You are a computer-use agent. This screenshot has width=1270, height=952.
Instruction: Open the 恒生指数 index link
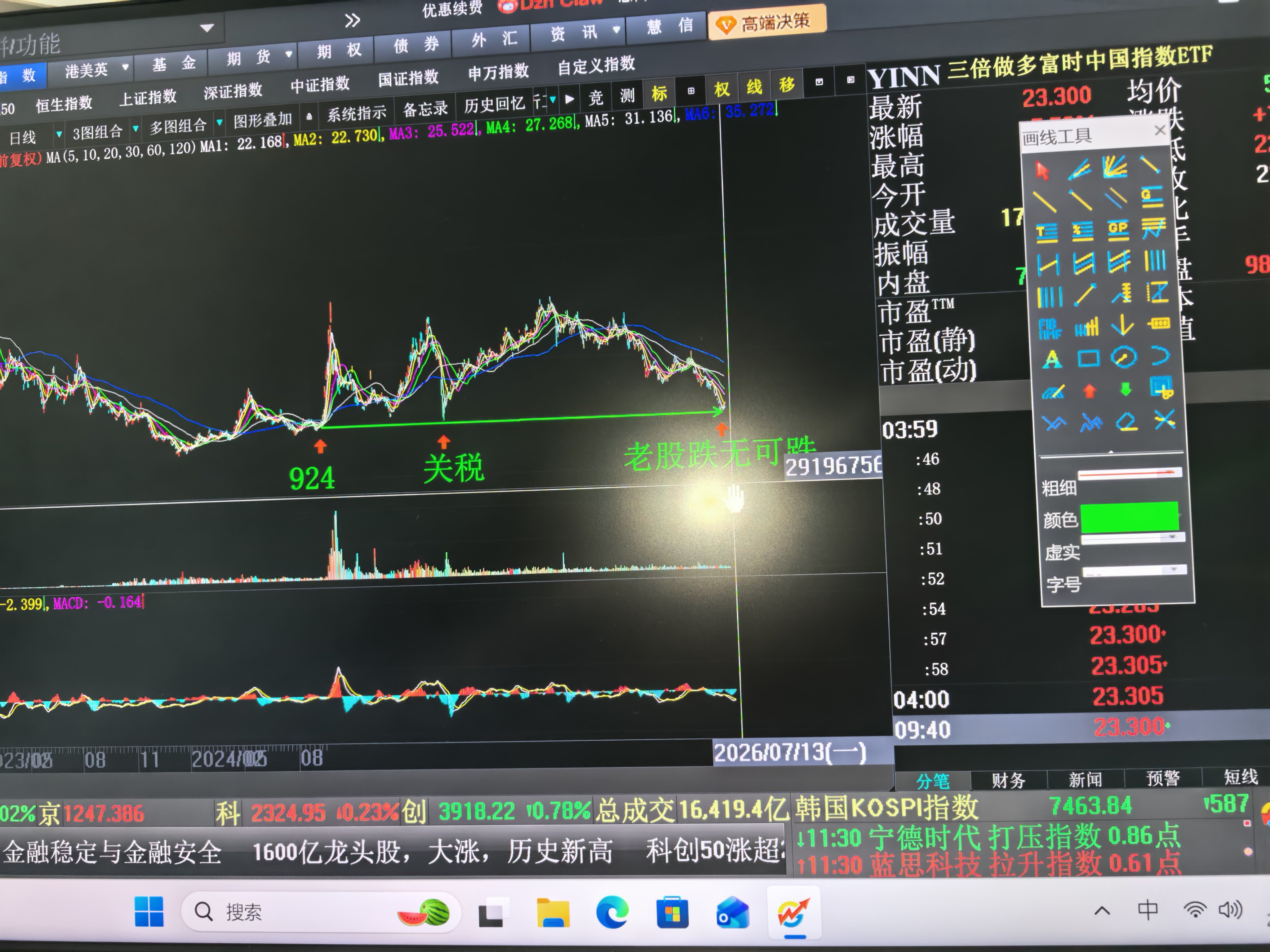(x=64, y=104)
